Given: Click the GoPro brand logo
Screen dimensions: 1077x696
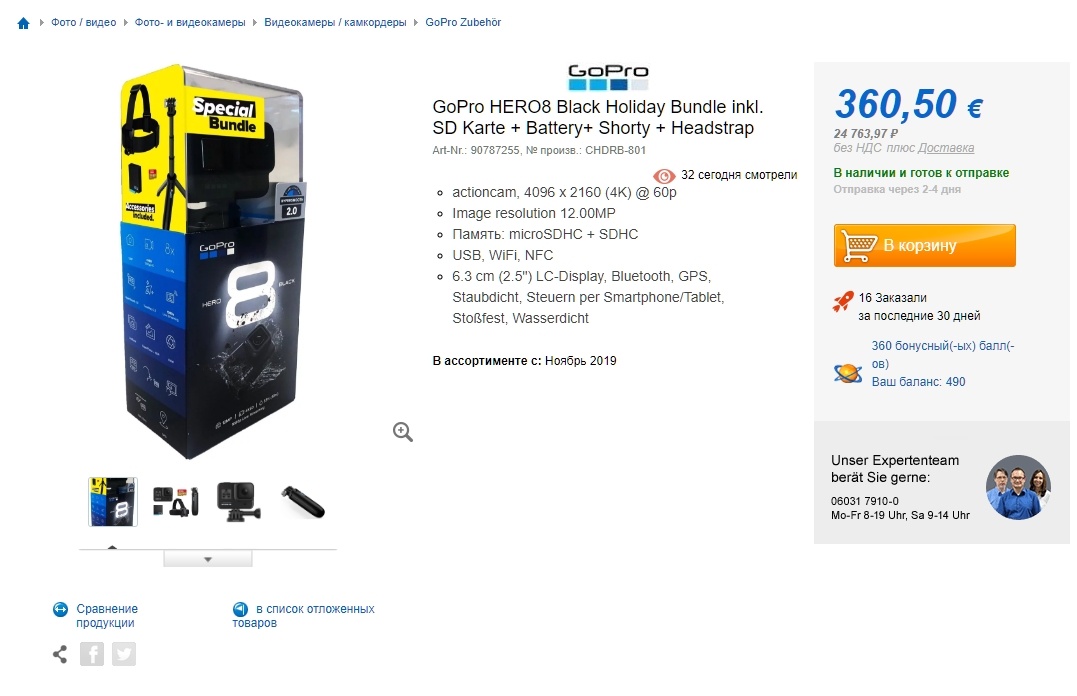Looking at the screenshot, I should 608,77.
